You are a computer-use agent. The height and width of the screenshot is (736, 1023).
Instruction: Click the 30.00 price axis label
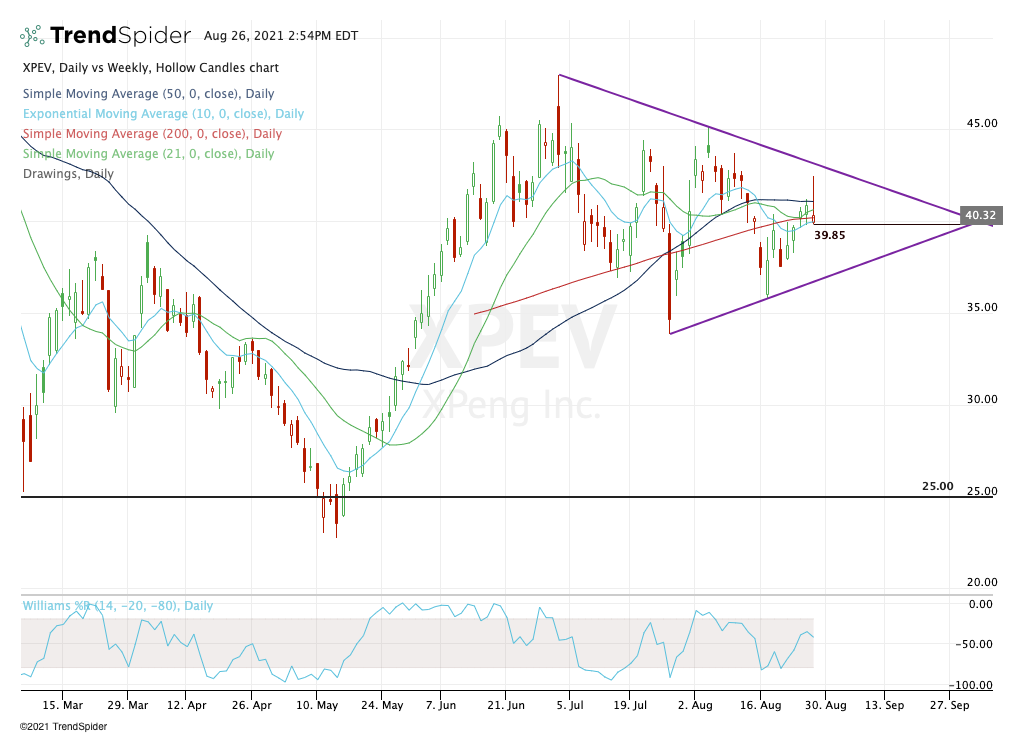(982, 399)
